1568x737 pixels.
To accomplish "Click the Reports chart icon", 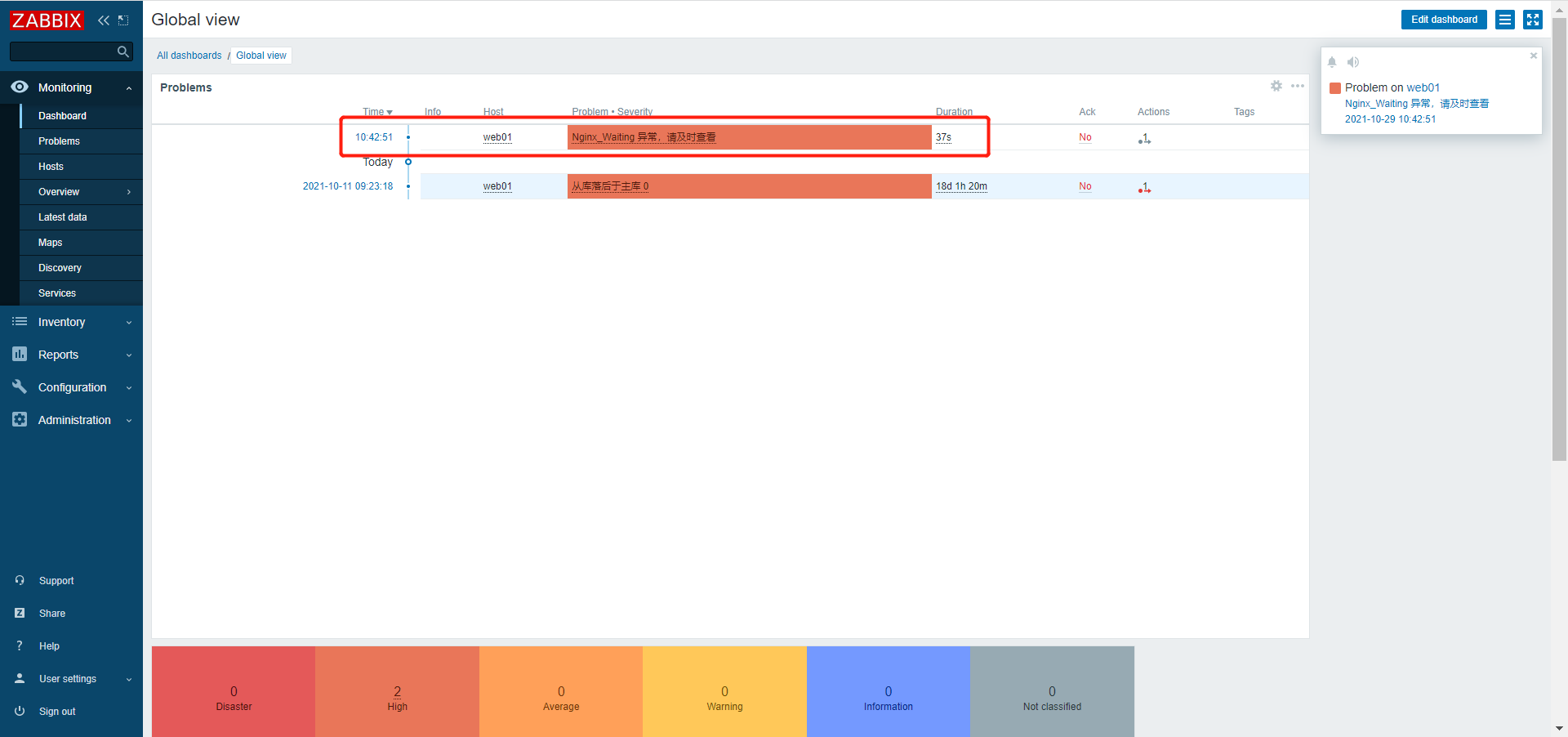I will click(20, 354).
